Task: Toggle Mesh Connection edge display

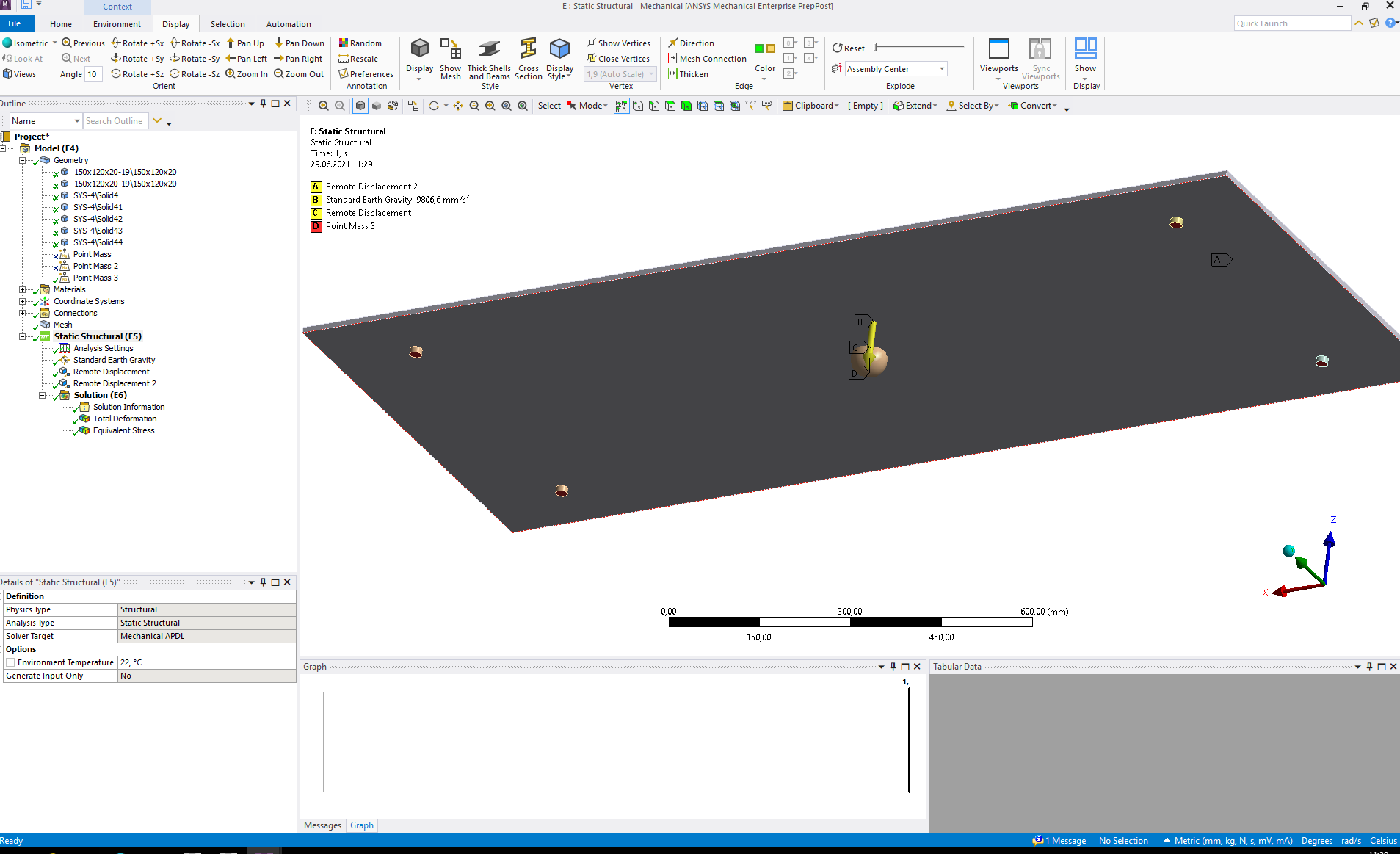Action: point(707,59)
